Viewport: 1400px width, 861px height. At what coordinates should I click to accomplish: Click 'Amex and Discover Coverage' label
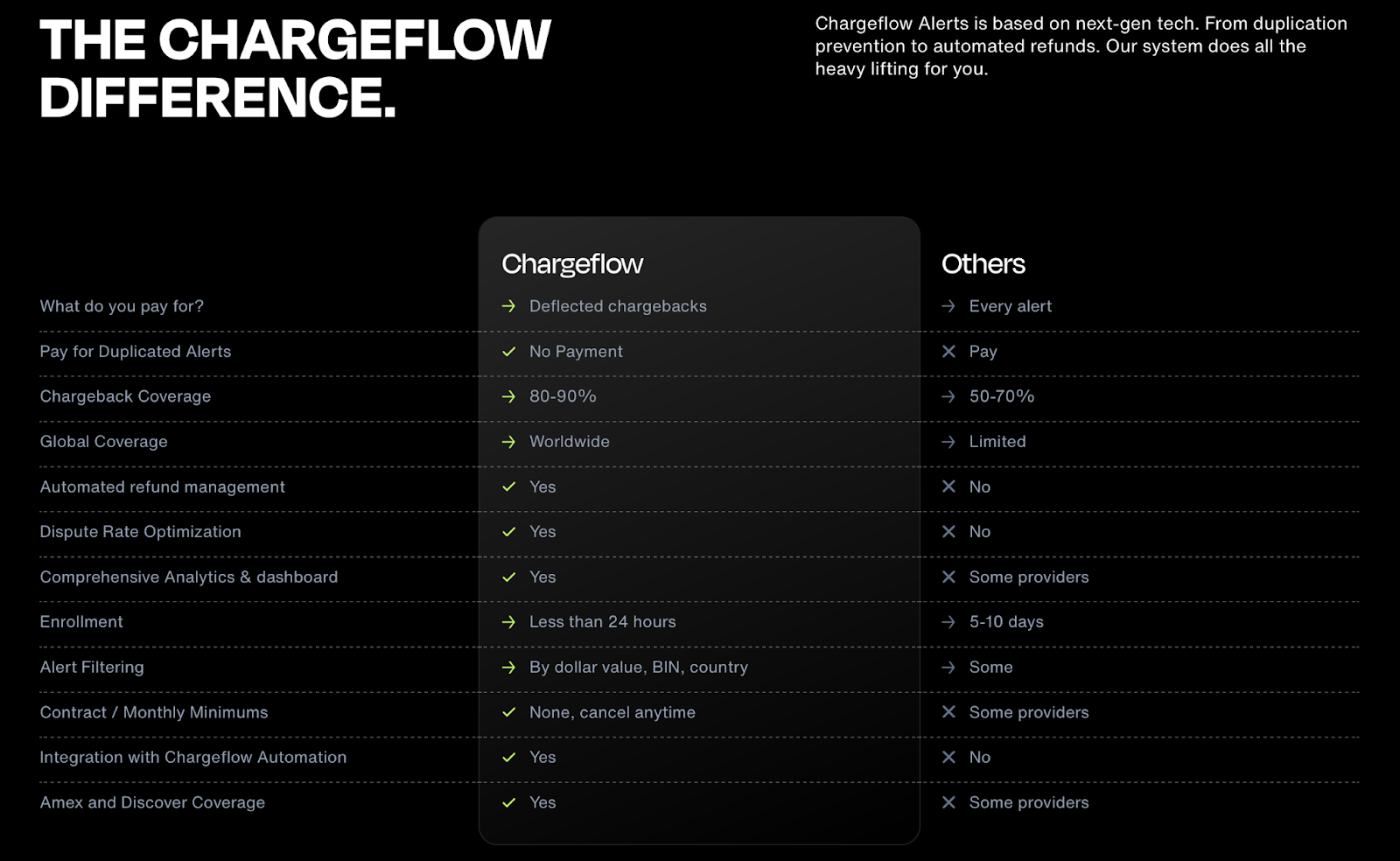point(152,802)
